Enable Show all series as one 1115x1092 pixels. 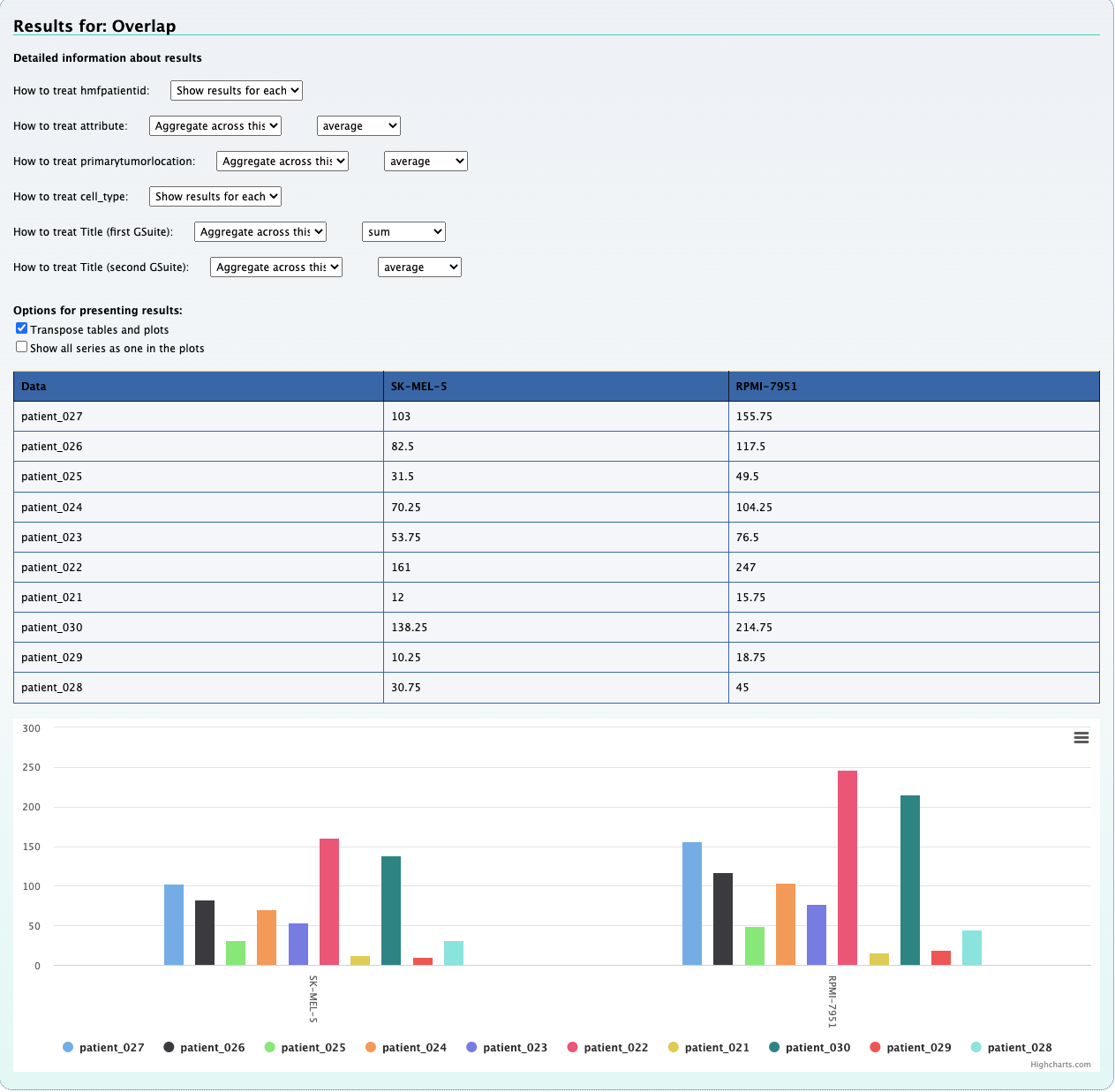pyautogui.click(x=22, y=347)
